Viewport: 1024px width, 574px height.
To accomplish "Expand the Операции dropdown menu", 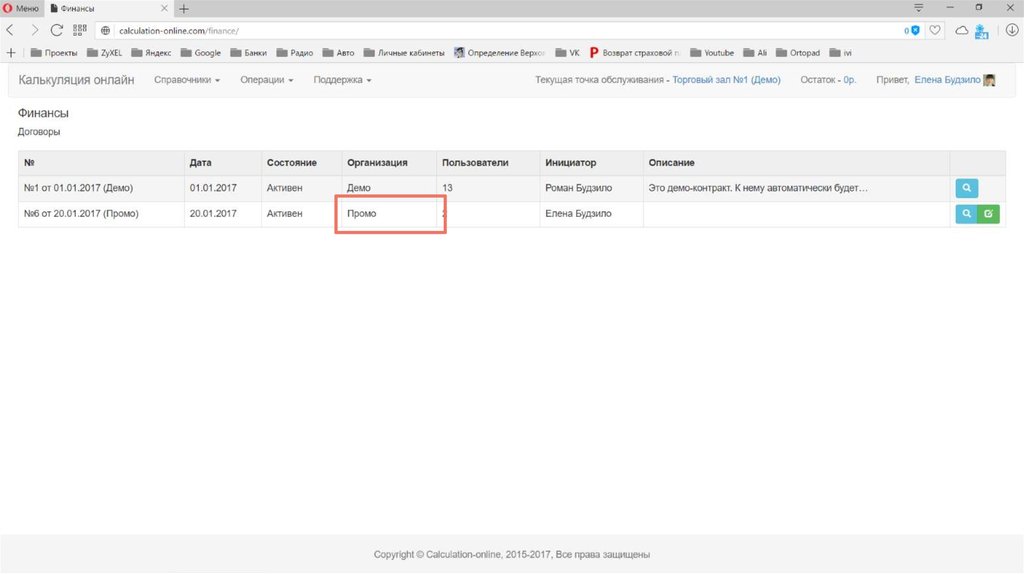I will point(266,80).
